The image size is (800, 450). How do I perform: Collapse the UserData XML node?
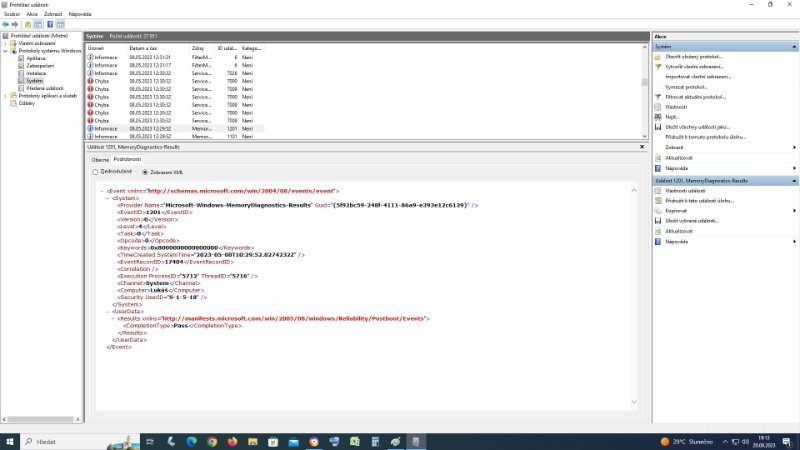point(108,311)
